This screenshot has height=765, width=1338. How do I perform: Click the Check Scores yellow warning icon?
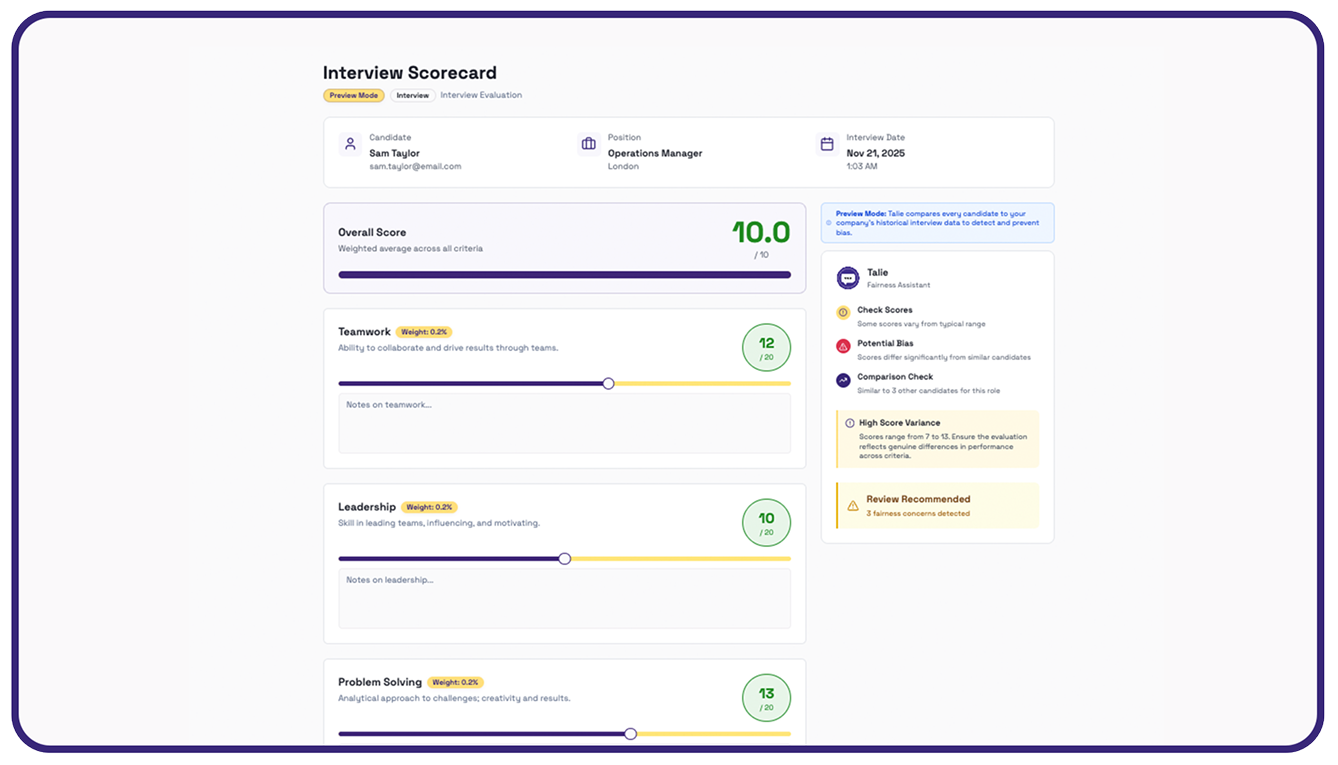pyautogui.click(x=843, y=313)
